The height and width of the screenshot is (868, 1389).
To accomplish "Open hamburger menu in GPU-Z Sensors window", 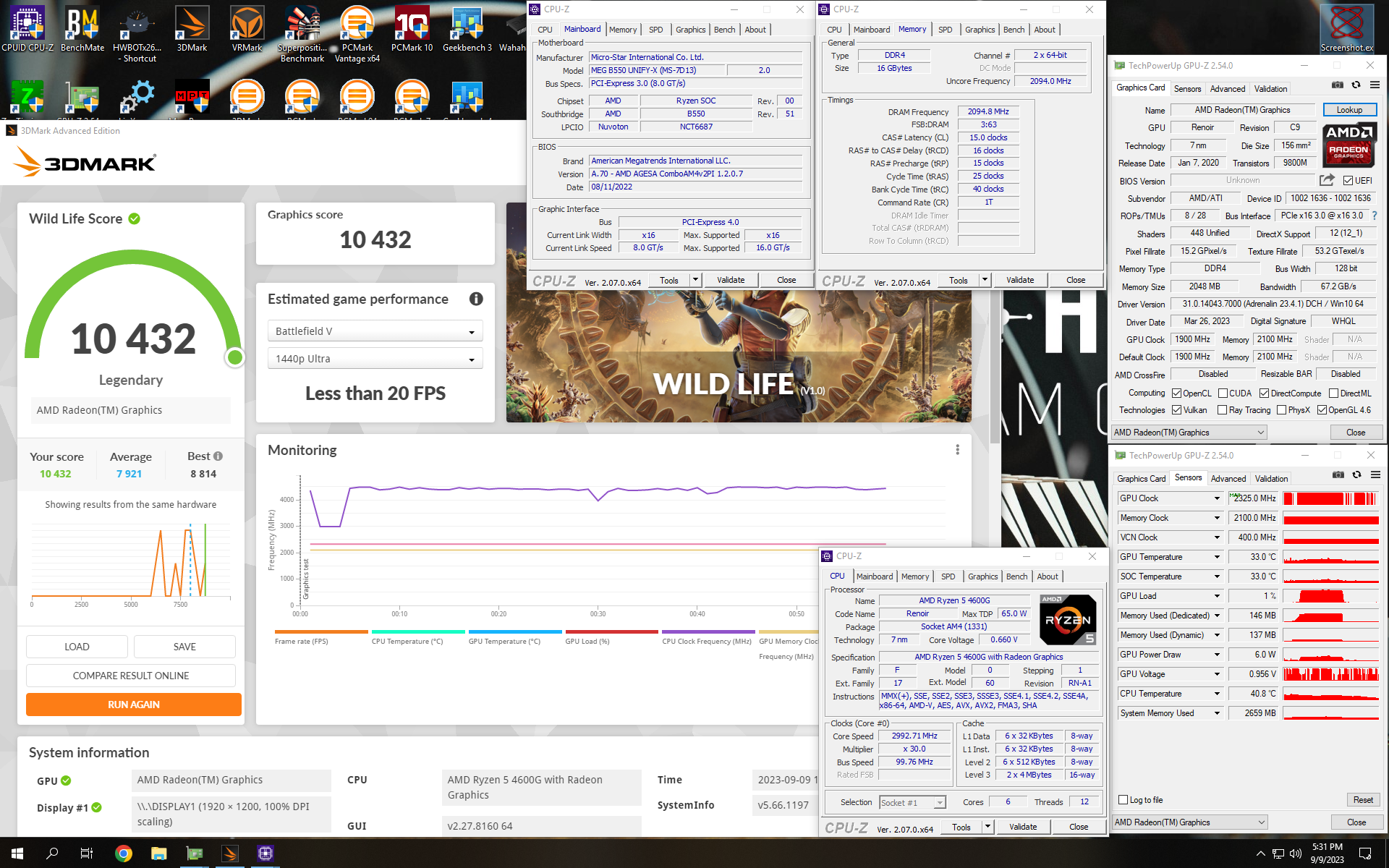I will [x=1376, y=475].
